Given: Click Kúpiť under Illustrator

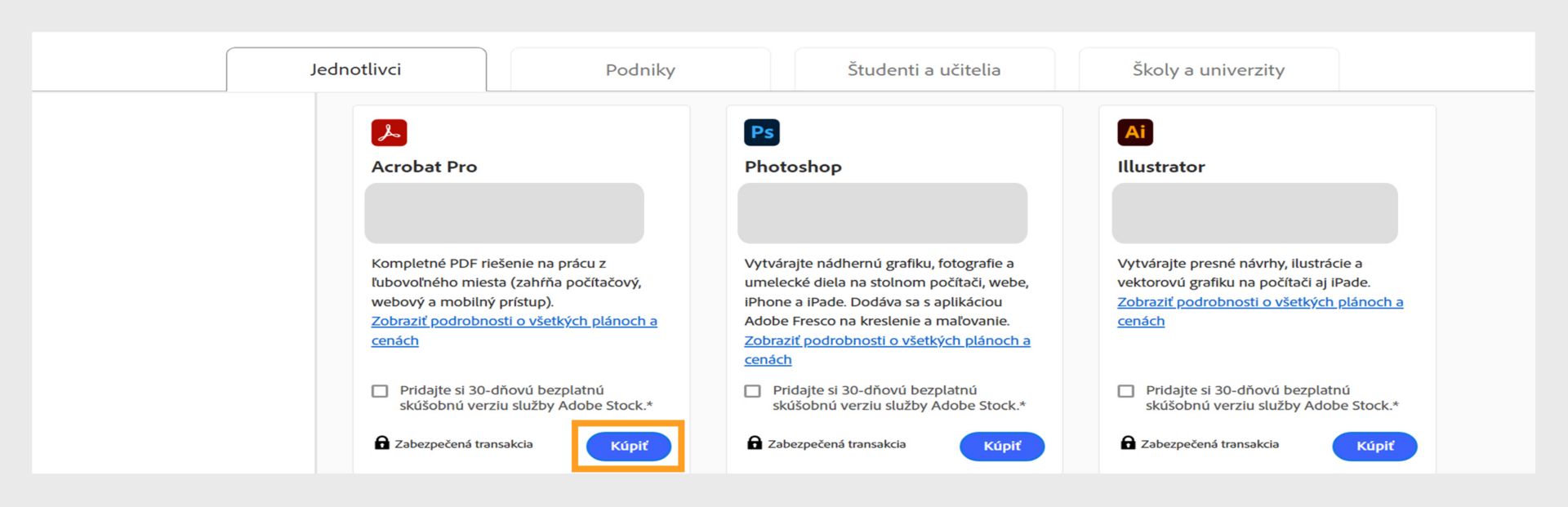Looking at the screenshot, I should click(x=1374, y=446).
